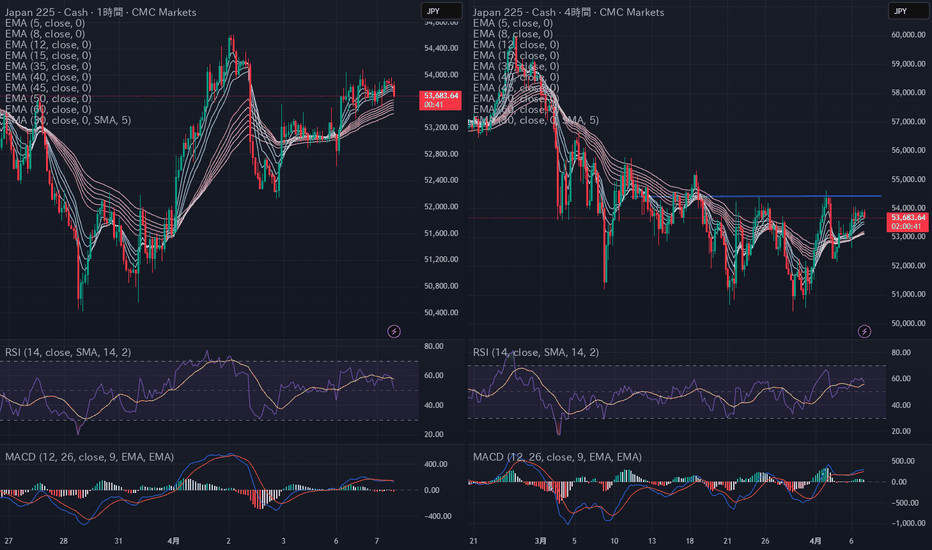Viewport: 932px width, 550px height.
Task: Click the red 53,683.64 price label on 4-hour chart
Action: tap(909, 217)
